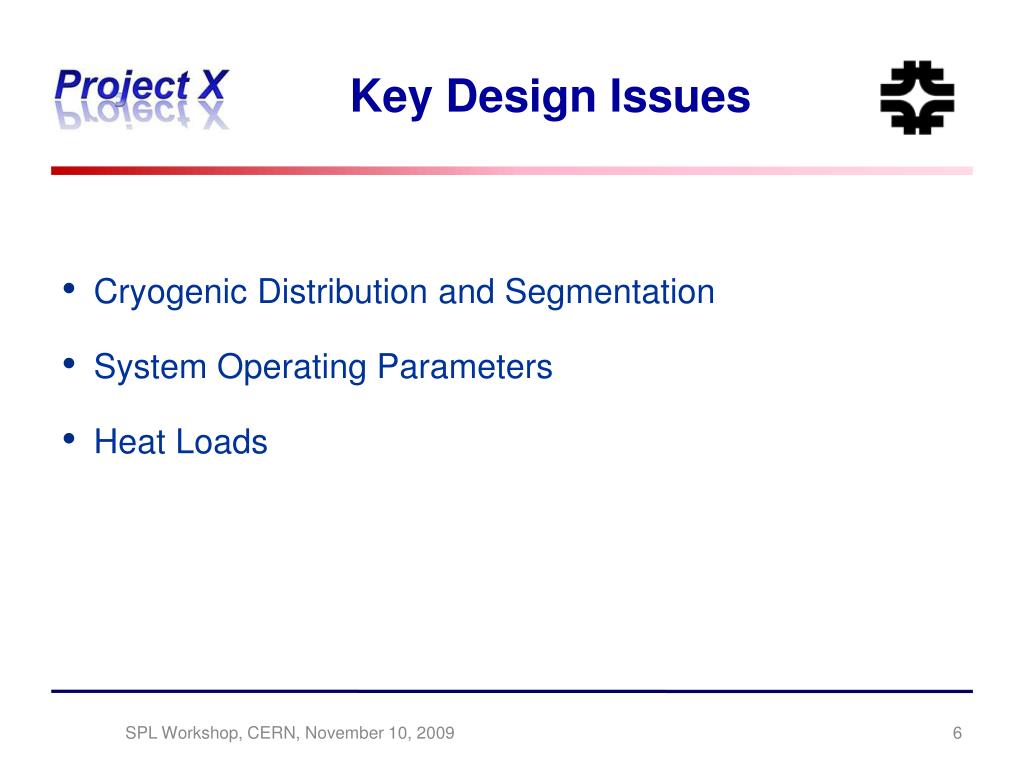
Task: Click the Project X logo
Action: click(x=142, y=98)
